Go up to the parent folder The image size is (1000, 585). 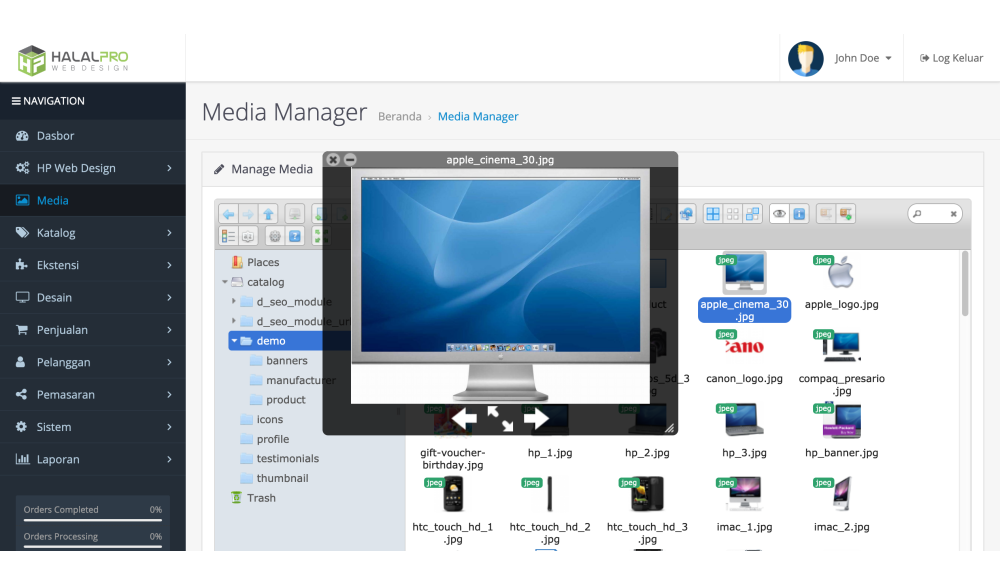click(x=268, y=214)
